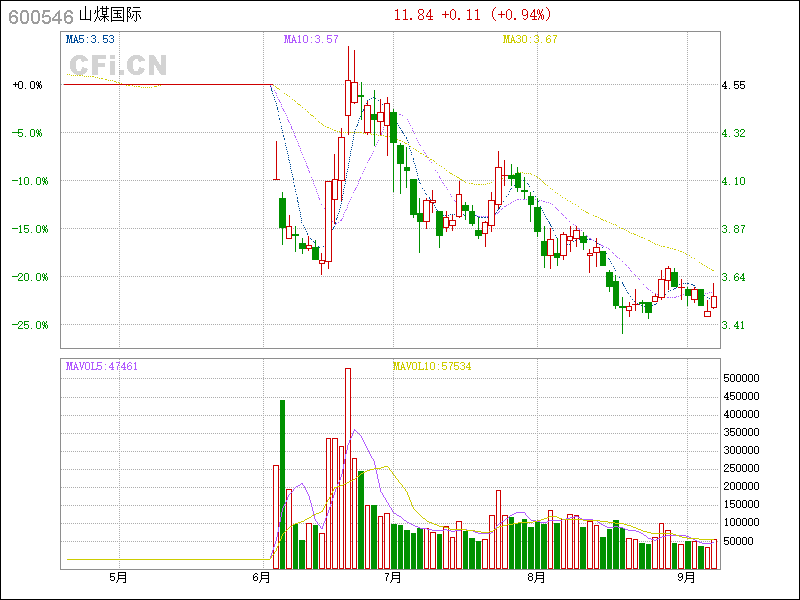Click the MAVOL5:47461 volume label
The height and width of the screenshot is (600, 800).
pos(102,366)
